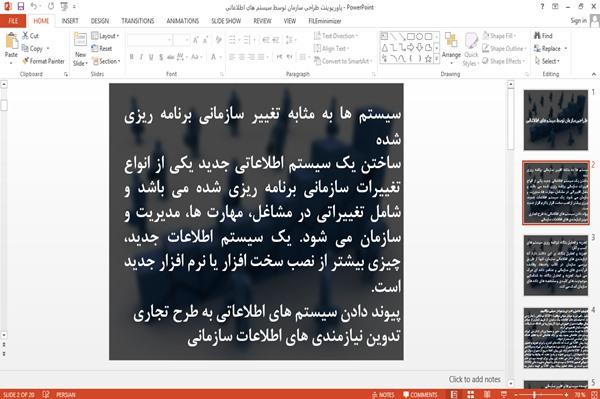Fit slide to current window
Image resolution: width=600 pixels, height=399 pixels.
coord(594,395)
